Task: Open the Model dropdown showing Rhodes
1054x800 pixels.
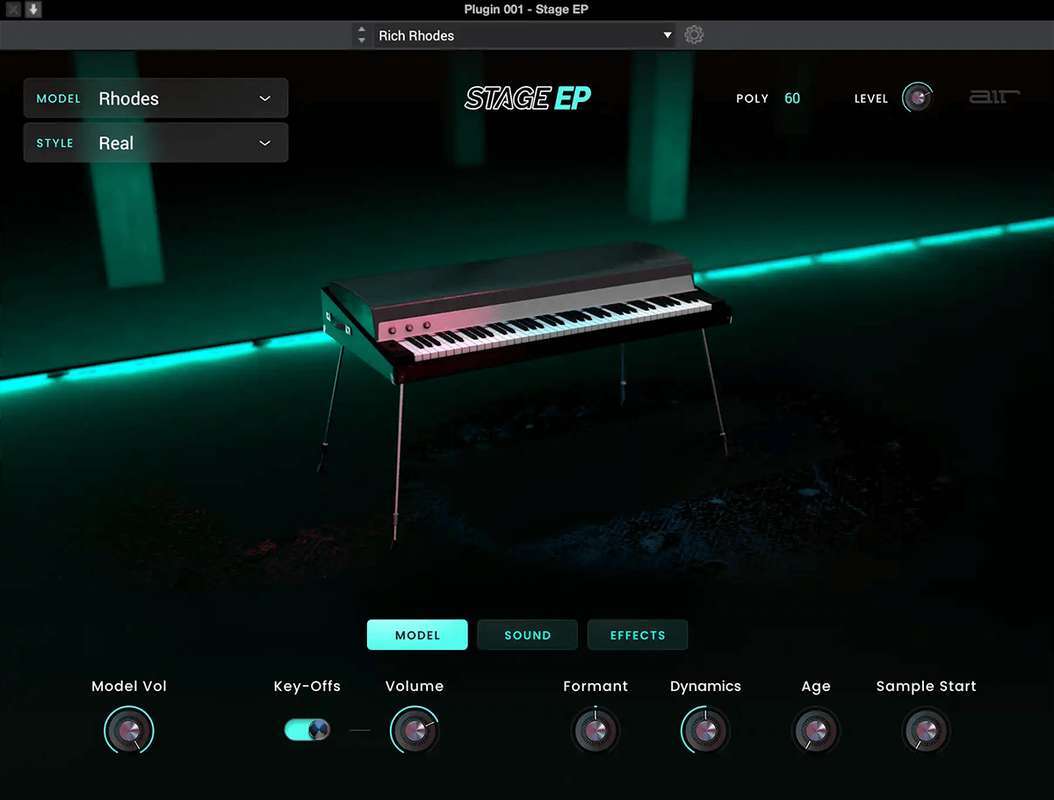Action: [x=156, y=98]
